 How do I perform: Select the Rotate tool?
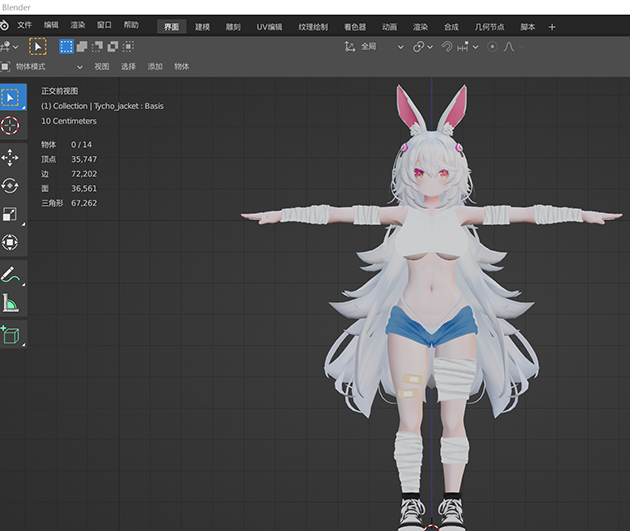10,186
